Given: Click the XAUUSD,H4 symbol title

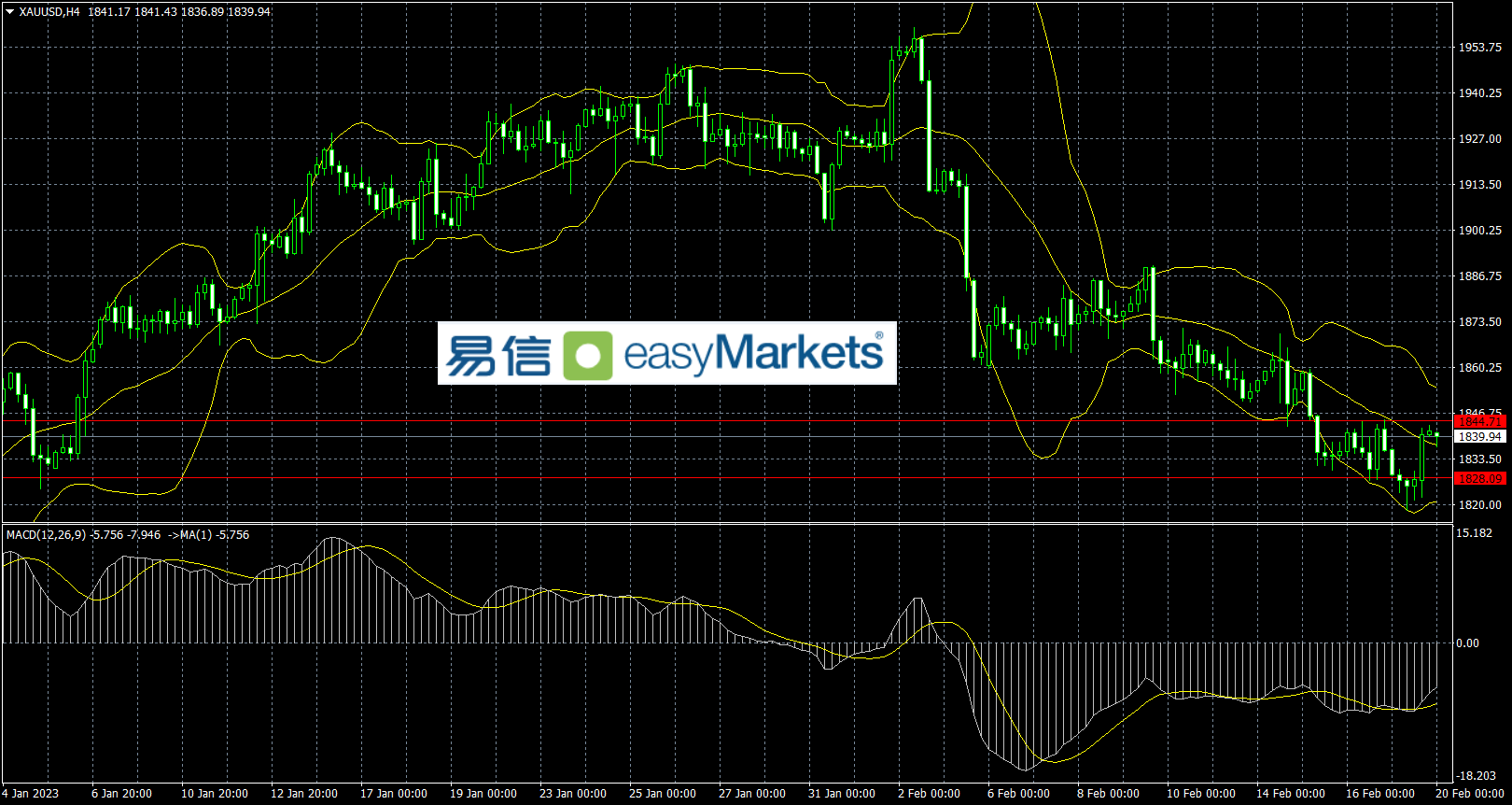Looking at the screenshot, I should (49, 12).
